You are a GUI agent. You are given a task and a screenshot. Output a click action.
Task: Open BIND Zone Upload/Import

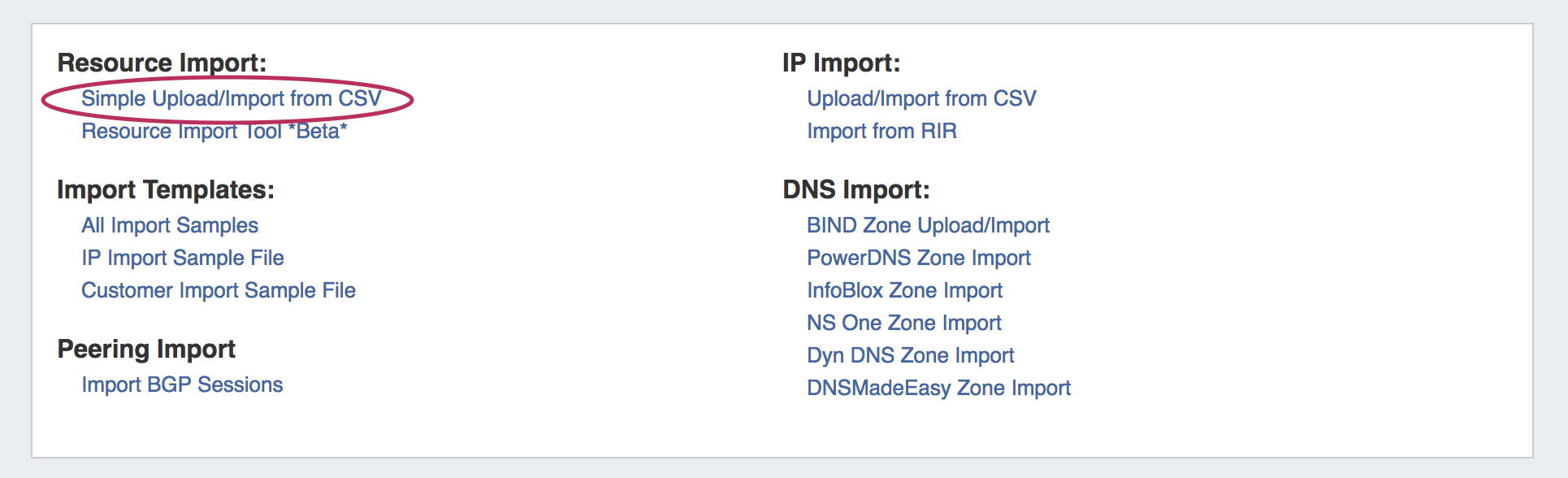[928, 226]
